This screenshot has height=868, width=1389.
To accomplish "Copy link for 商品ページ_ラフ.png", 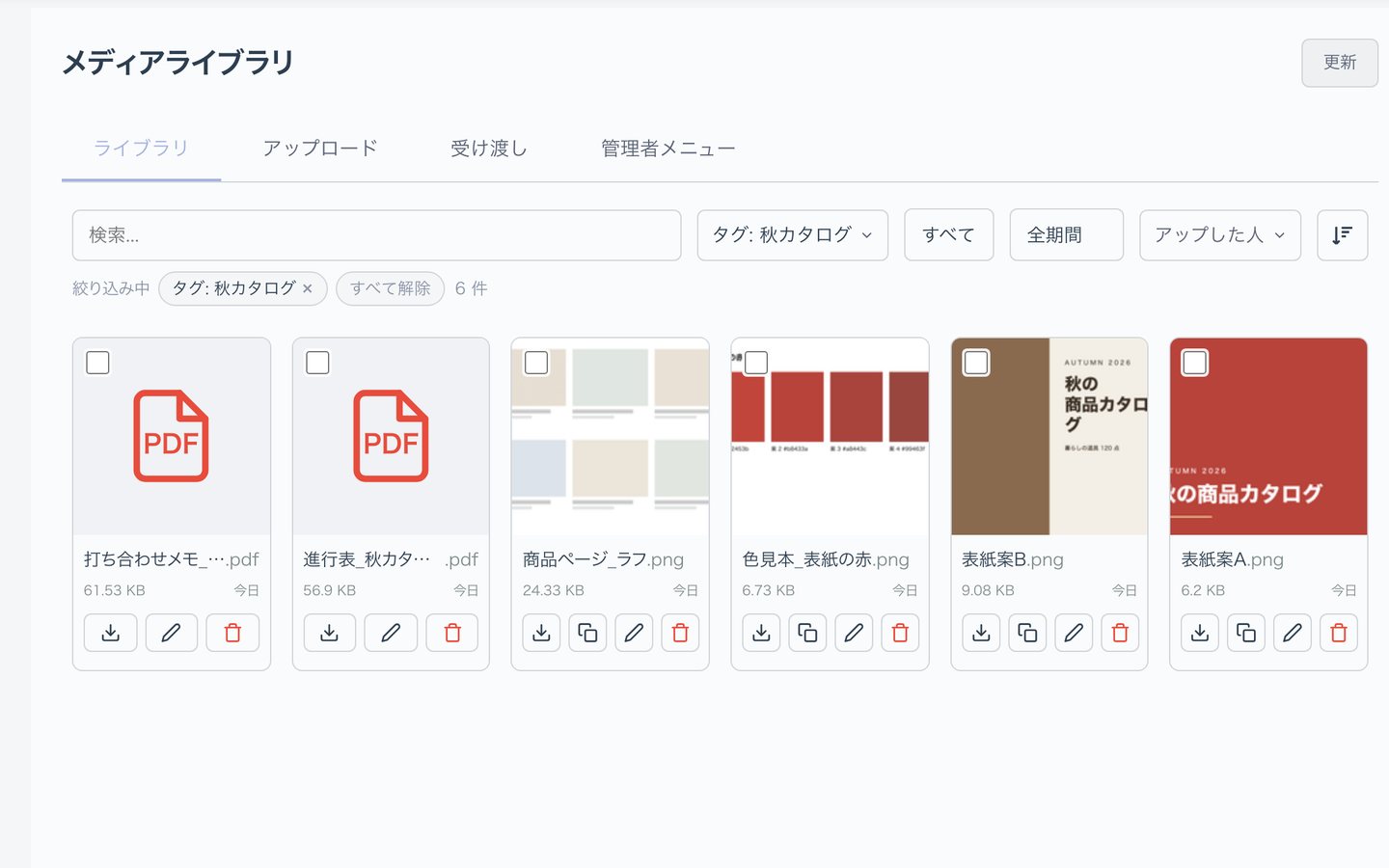I will click(x=587, y=633).
